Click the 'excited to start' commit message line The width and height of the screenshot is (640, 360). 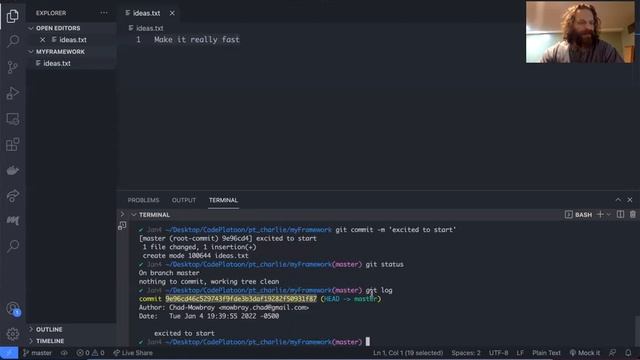(184, 333)
